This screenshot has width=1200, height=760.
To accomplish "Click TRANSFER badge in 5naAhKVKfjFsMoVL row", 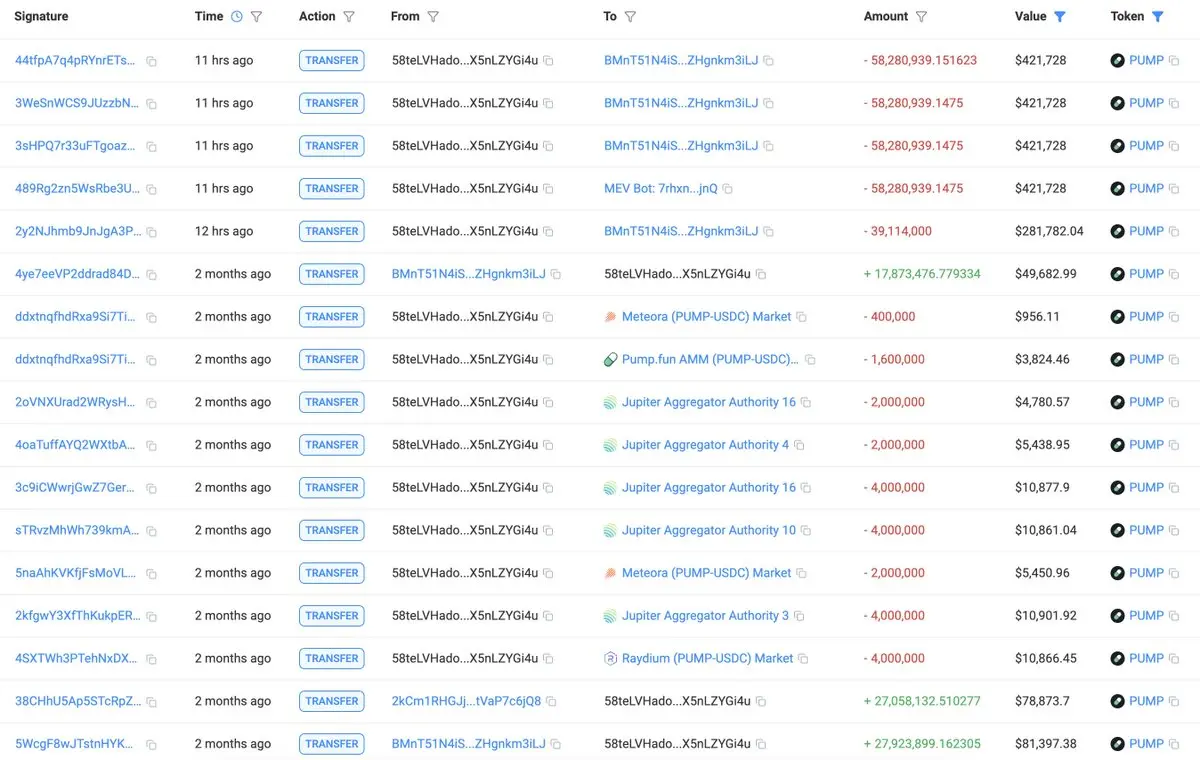I will 332,573.
